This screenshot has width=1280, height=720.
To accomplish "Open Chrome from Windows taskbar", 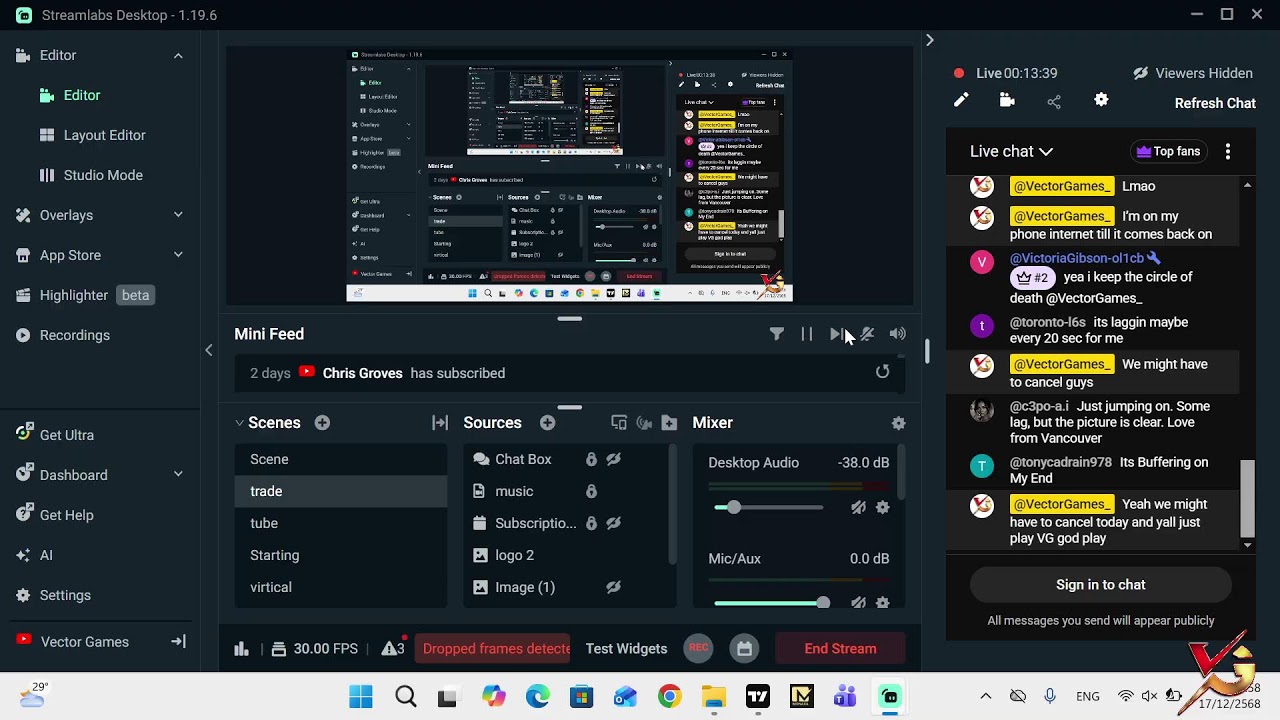I will 669,696.
